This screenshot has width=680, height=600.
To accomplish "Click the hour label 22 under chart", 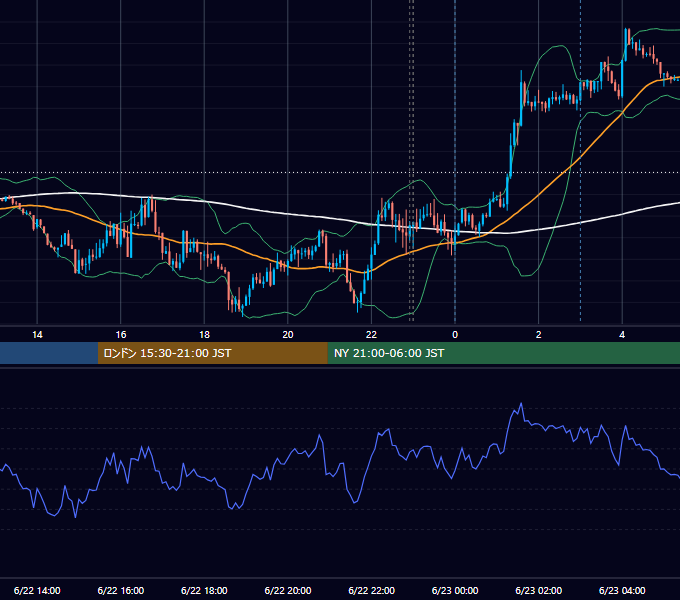I will coord(372,335).
